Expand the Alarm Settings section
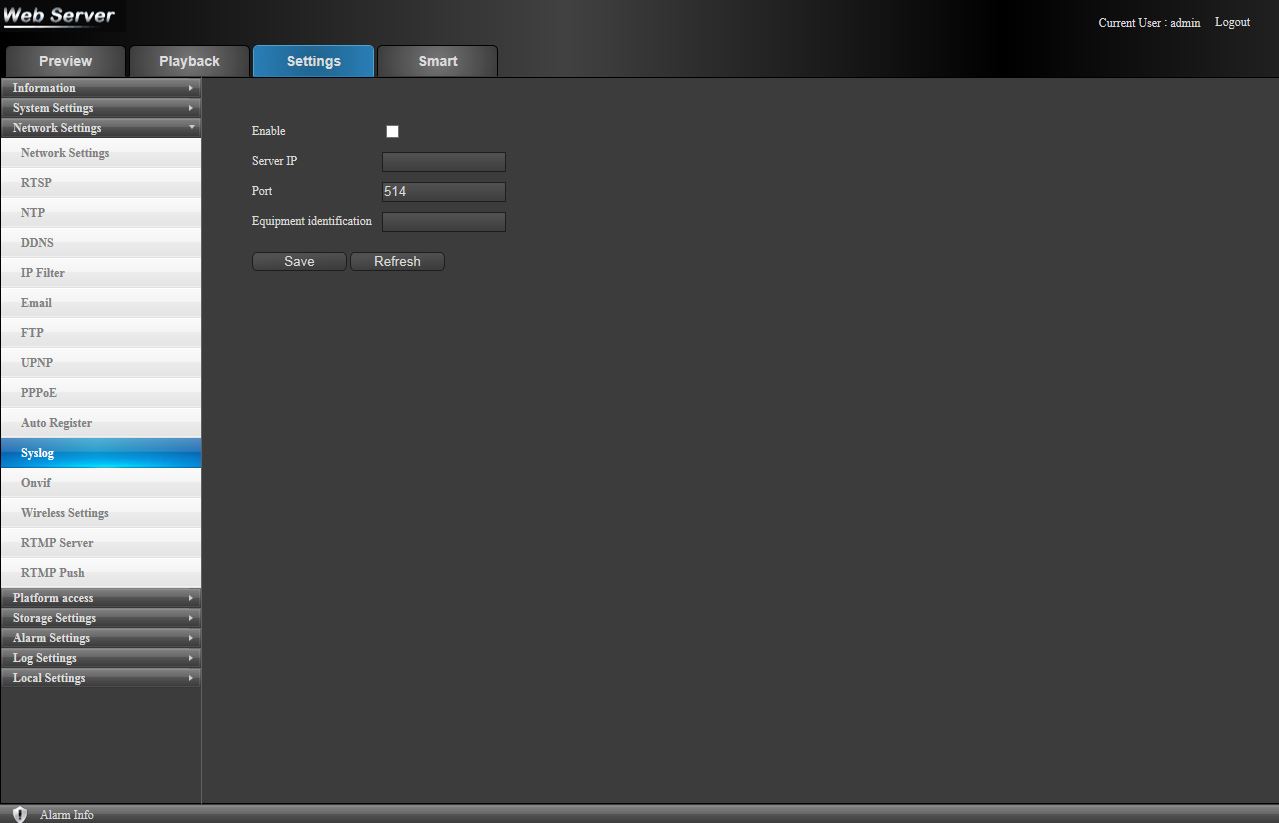Screen dimensions: 1279x823 coord(100,638)
